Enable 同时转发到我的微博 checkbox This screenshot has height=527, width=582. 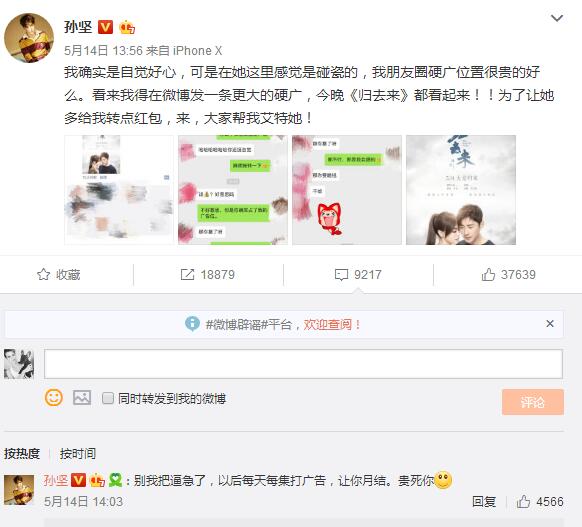click(108, 399)
